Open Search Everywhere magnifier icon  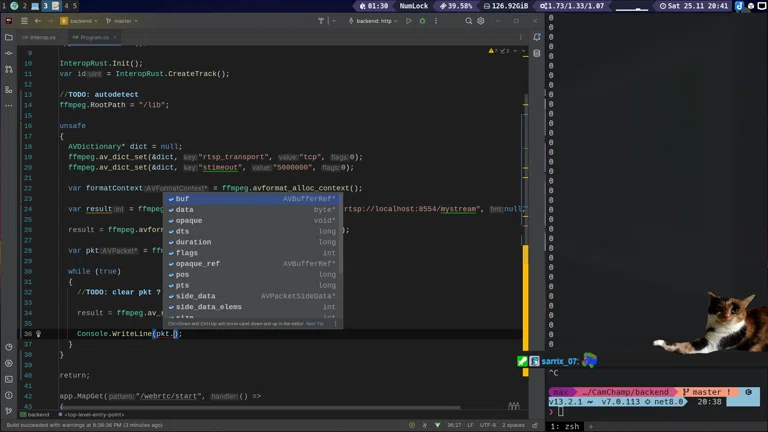coord(468,21)
